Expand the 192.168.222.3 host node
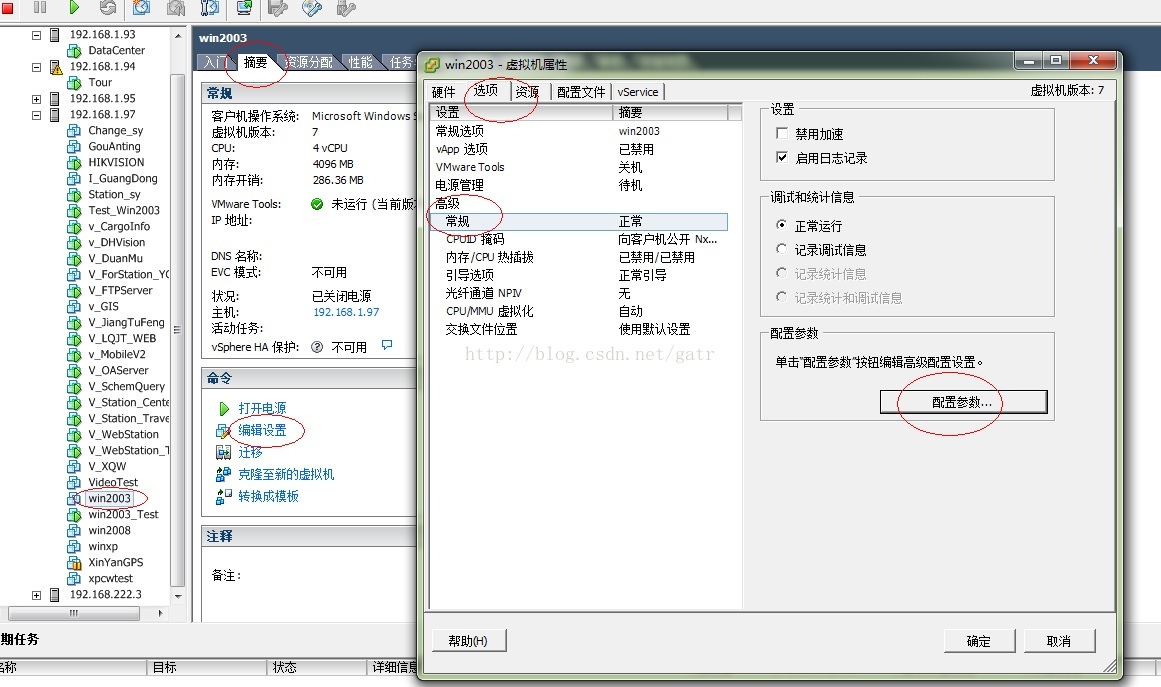 click(x=36, y=594)
